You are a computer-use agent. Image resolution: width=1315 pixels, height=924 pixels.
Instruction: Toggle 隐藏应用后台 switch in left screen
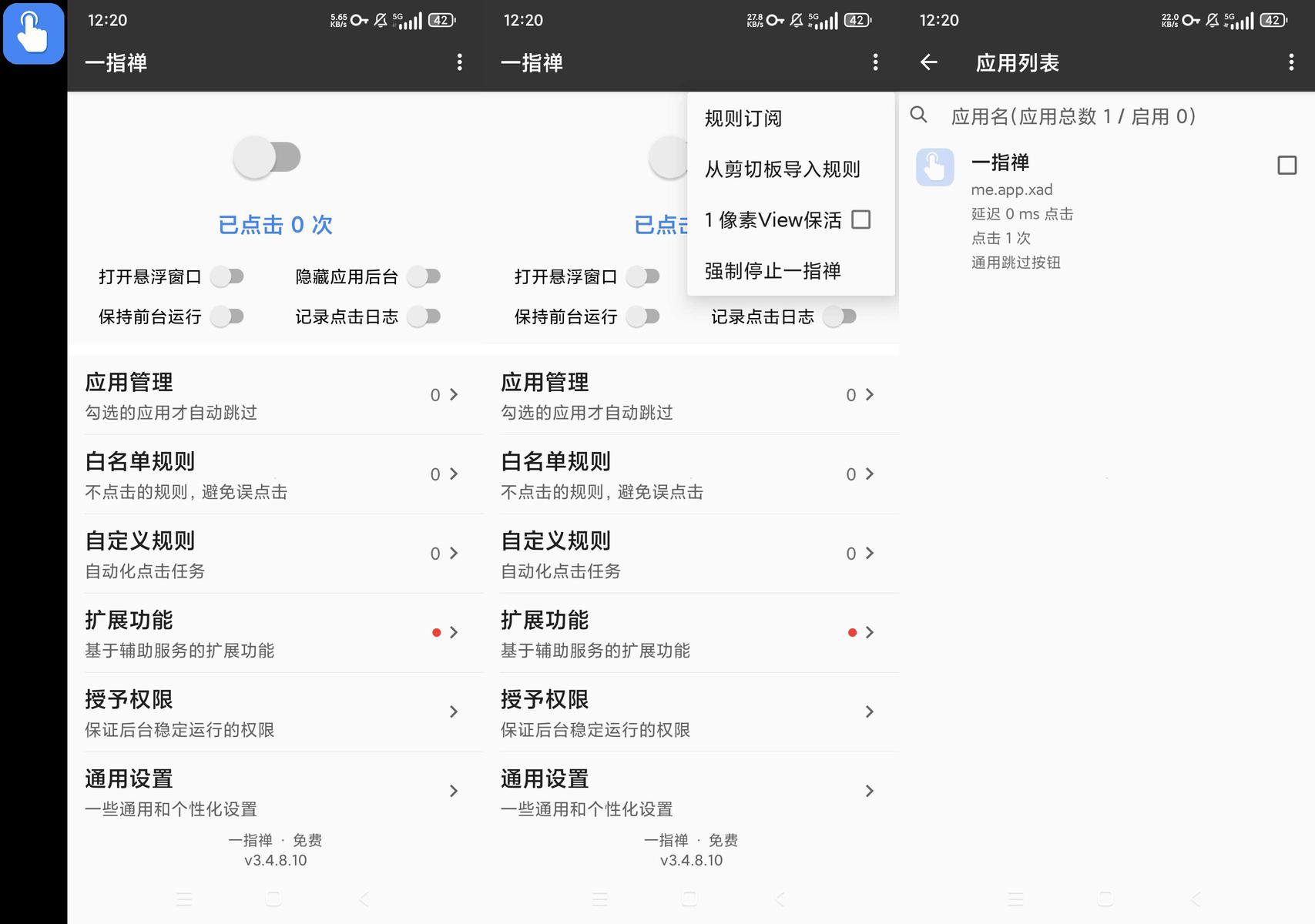tap(424, 276)
